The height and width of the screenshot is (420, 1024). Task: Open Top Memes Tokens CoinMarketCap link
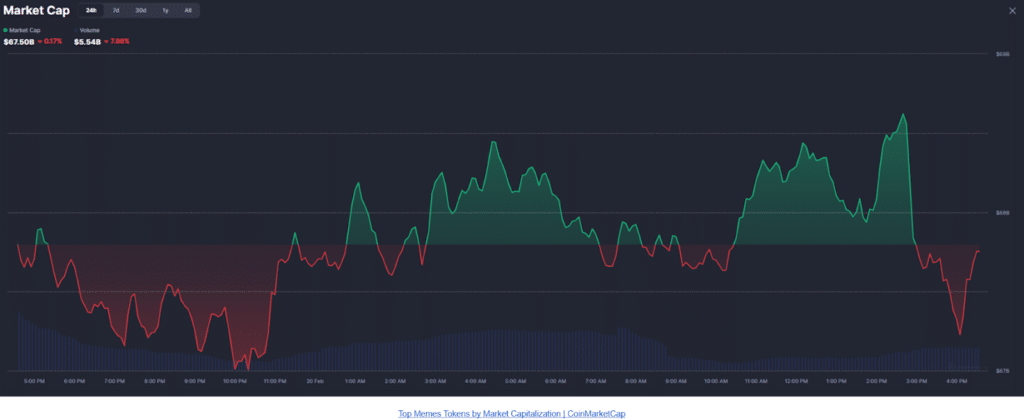tap(511, 412)
